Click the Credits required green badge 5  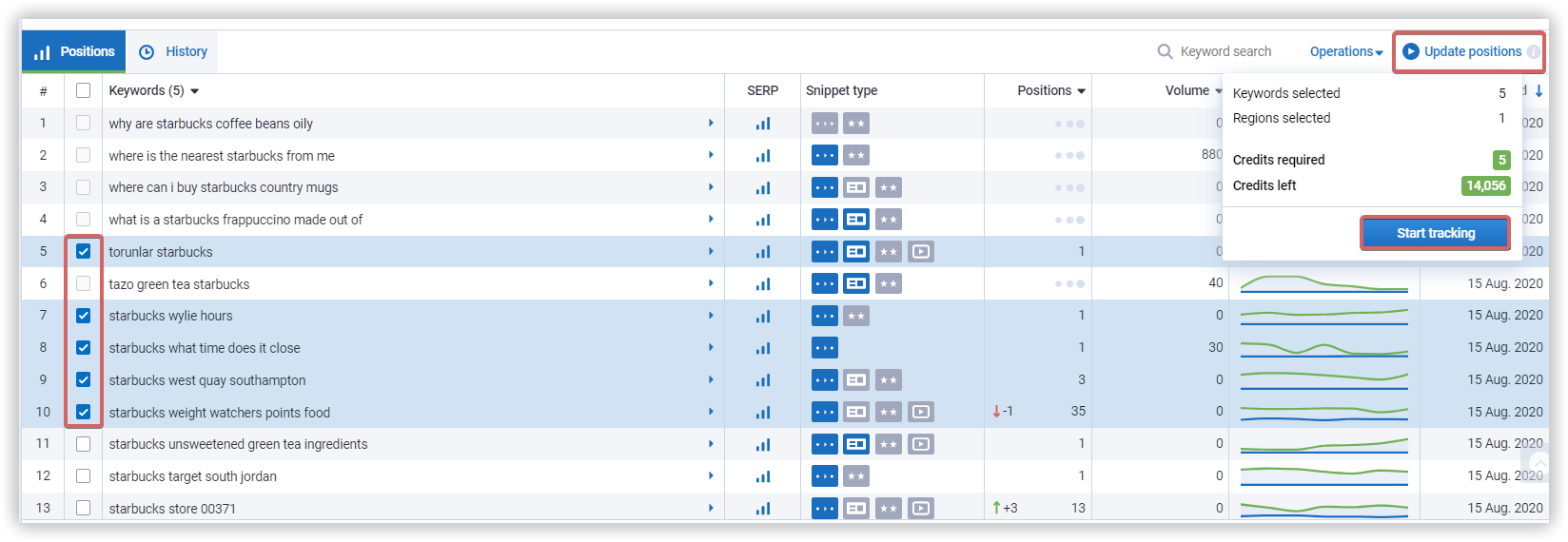pos(1501,160)
